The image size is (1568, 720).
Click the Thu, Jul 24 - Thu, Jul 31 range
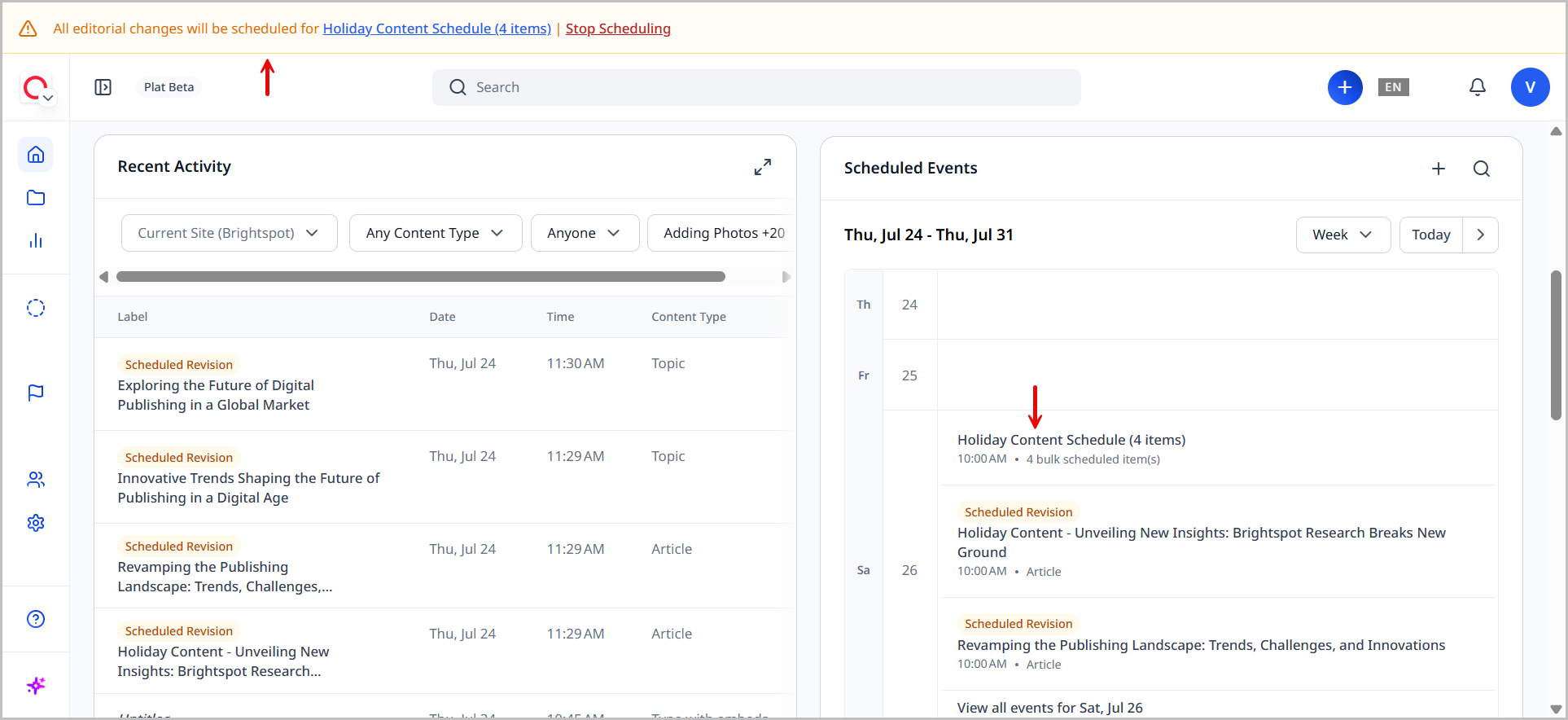tap(929, 235)
